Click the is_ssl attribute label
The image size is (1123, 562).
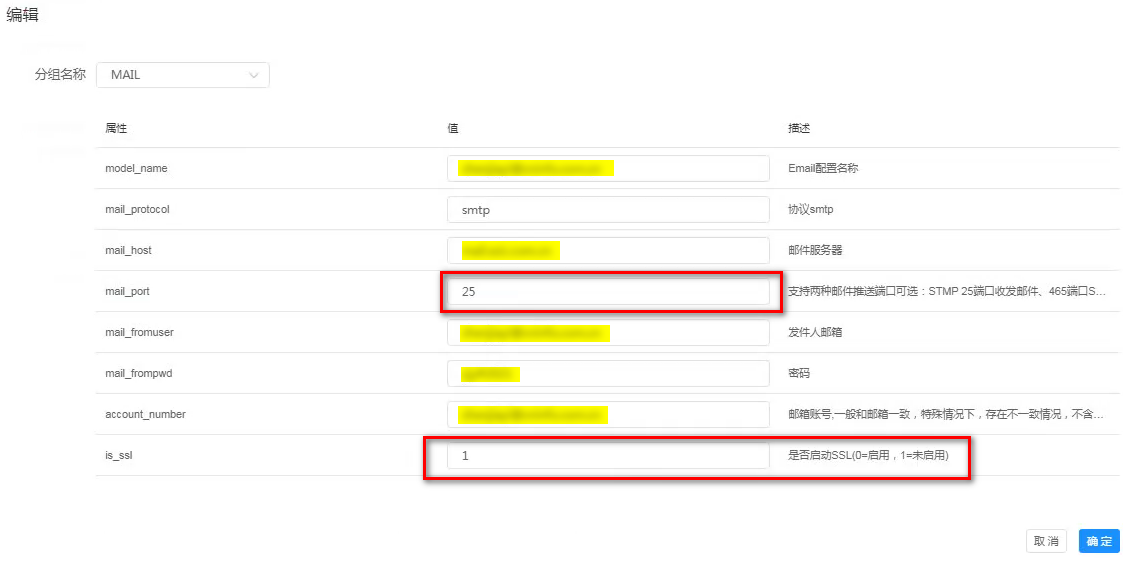point(119,456)
